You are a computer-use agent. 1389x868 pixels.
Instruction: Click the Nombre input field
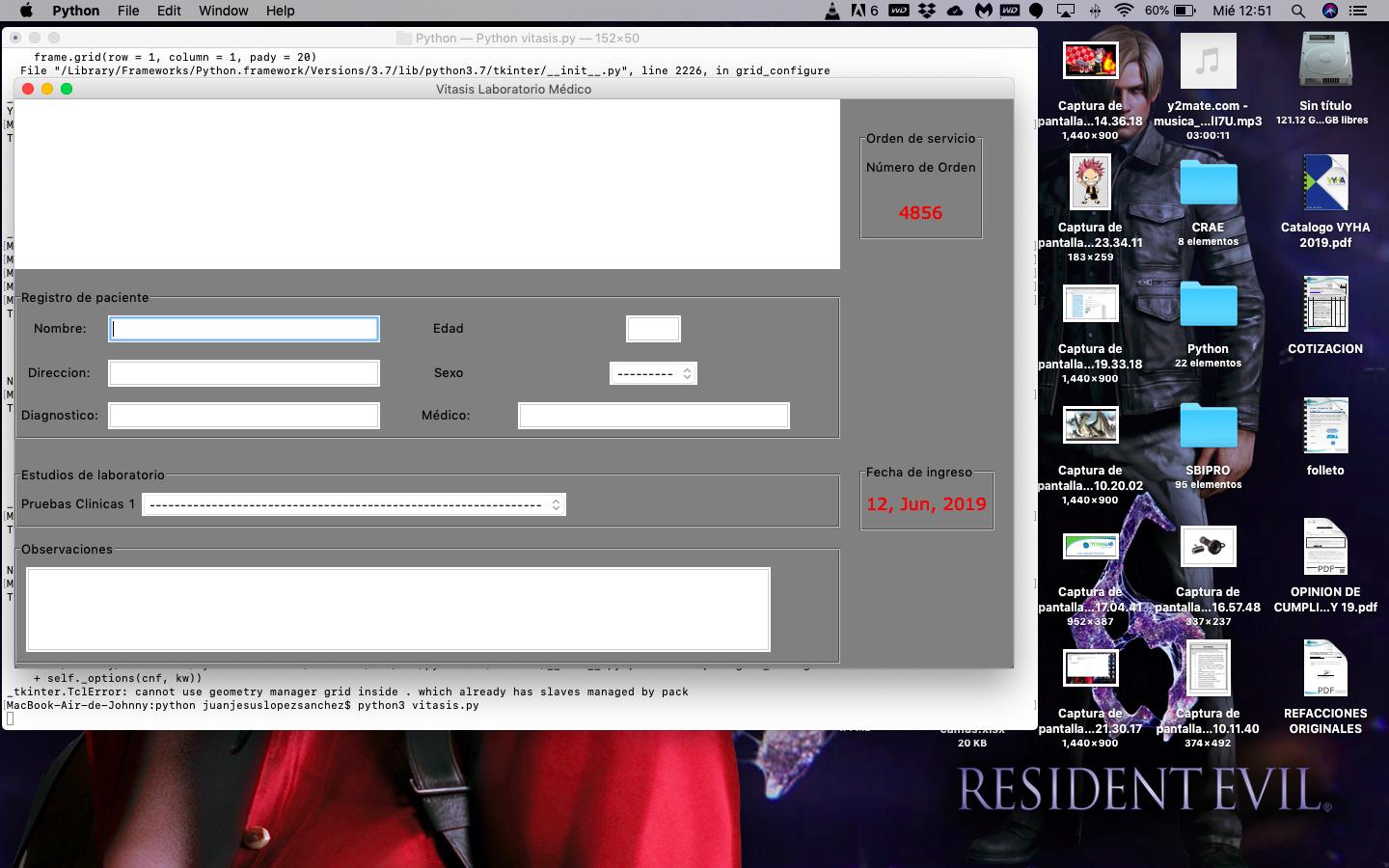click(244, 329)
